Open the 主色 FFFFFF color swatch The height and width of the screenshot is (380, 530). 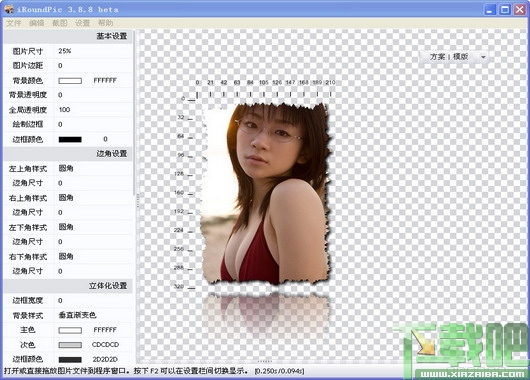[70, 330]
